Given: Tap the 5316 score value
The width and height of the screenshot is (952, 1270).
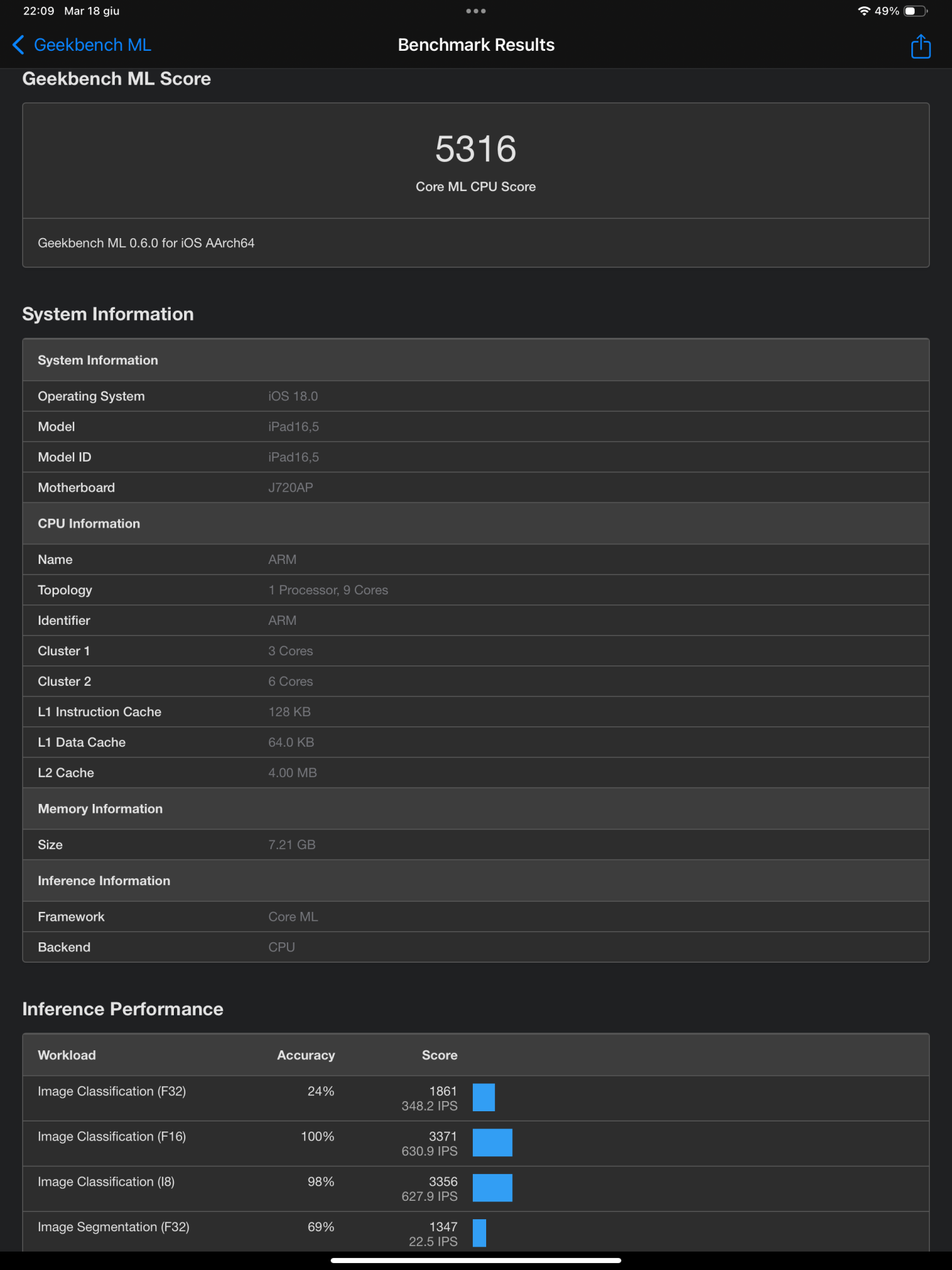Looking at the screenshot, I should pos(475,149).
